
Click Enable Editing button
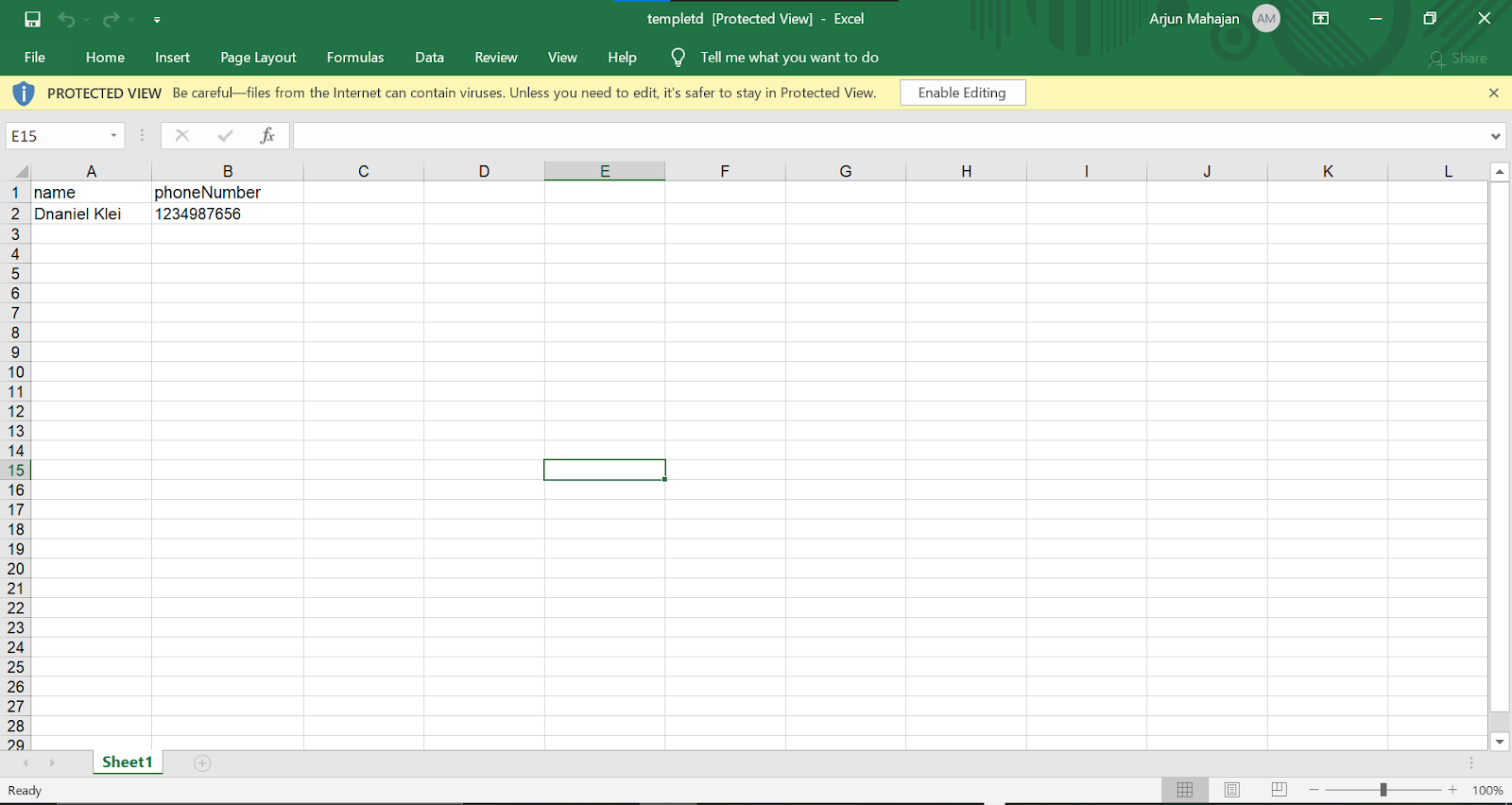click(x=962, y=93)
